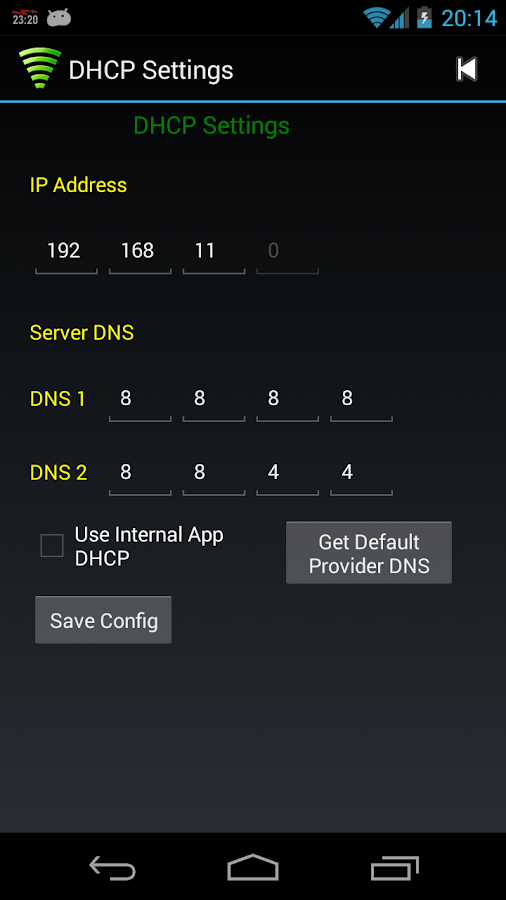This screenshot has height=900, width=506.
Task: Select the IP address field containing 168
Action: (x=140, y=253)
